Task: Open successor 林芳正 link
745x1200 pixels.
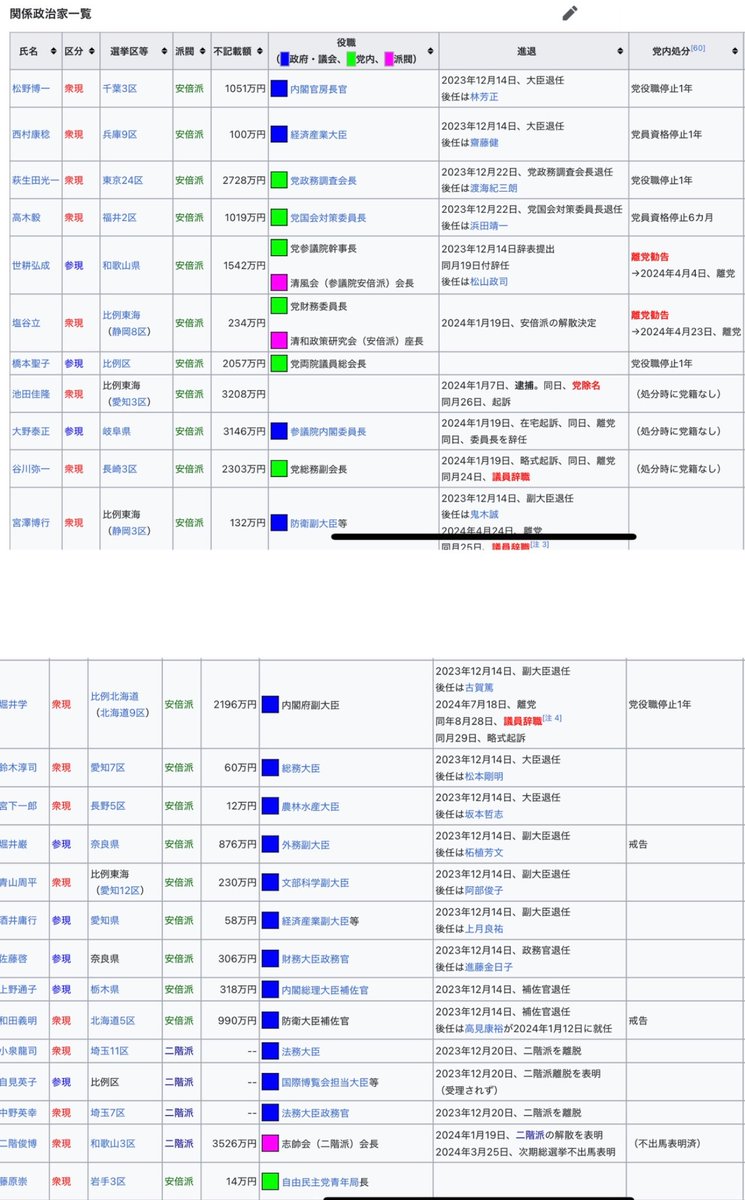Action: tap(483, 97)
